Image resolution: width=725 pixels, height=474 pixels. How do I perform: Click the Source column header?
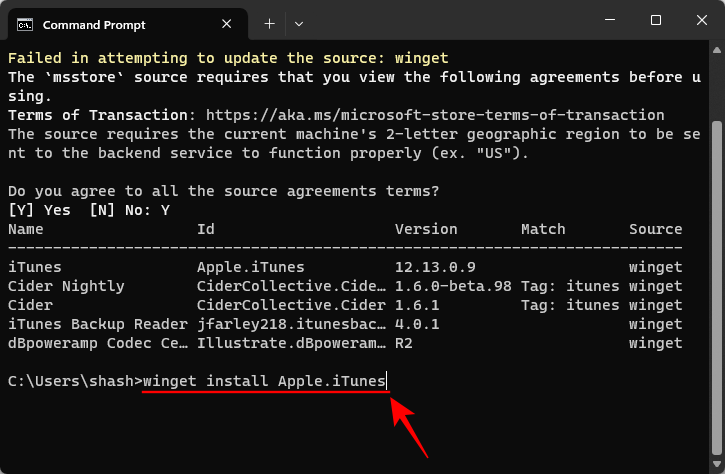pyautogui.click(x=656, y=230)
